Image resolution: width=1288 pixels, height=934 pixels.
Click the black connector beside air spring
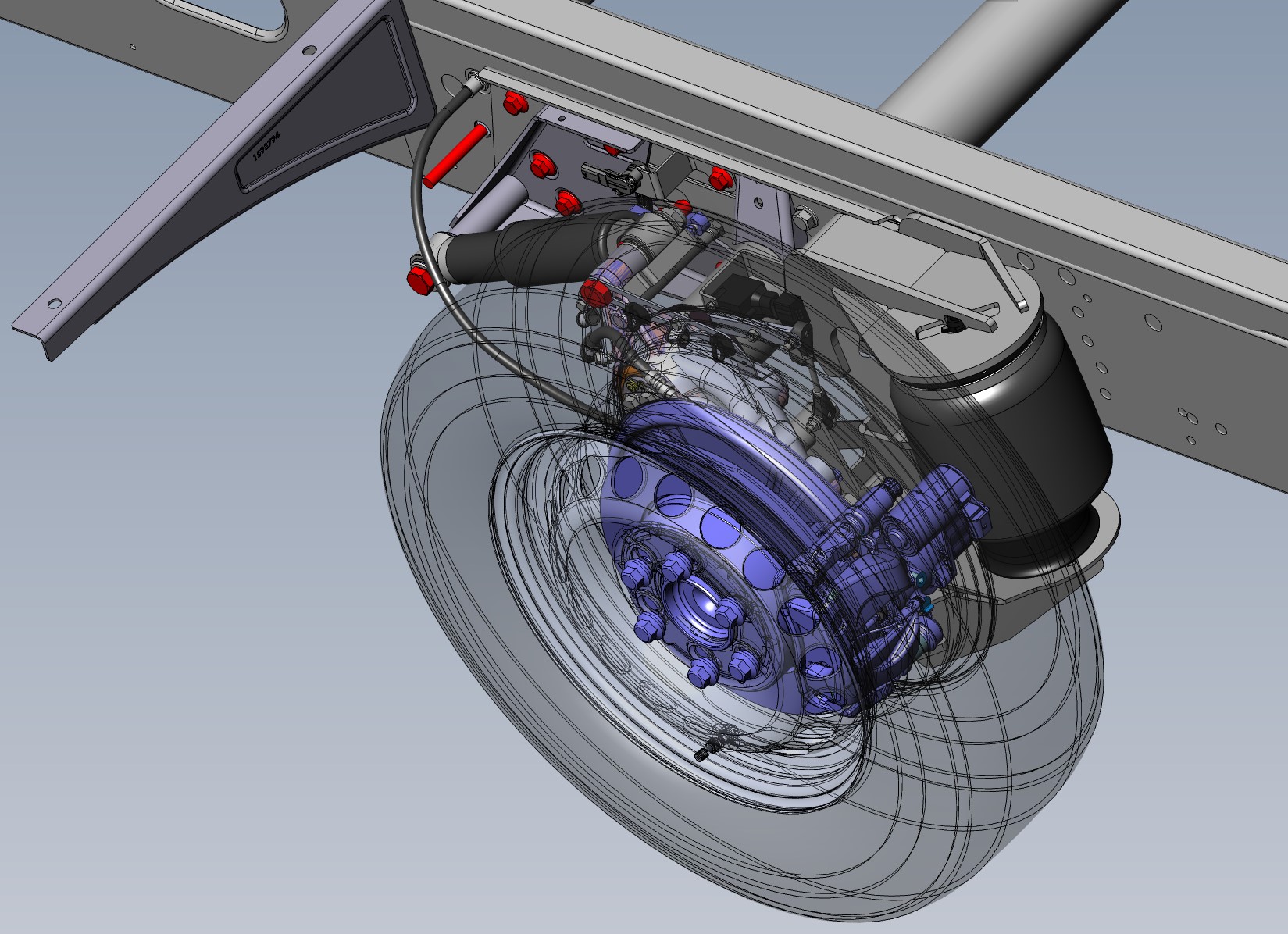[948, 323]
